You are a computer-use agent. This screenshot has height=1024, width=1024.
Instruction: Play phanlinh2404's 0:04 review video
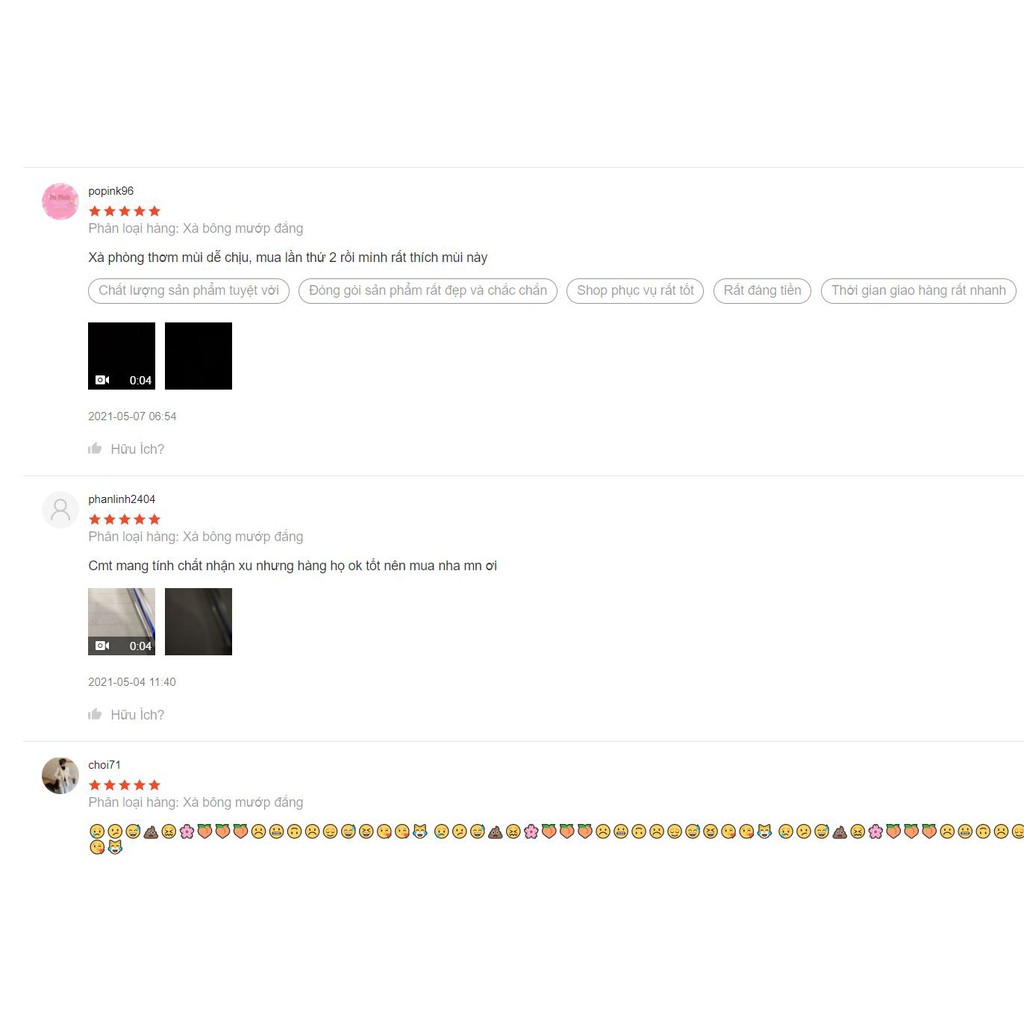click(x=121, y=622)
